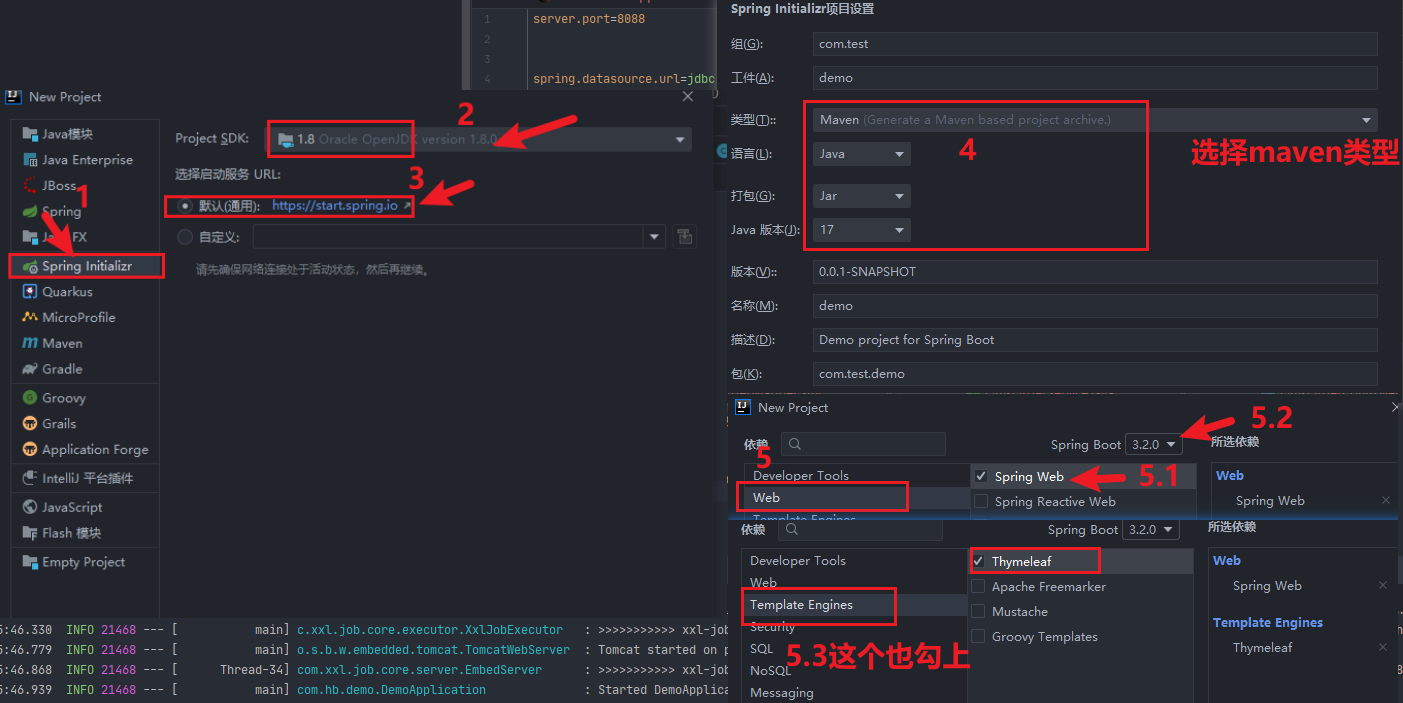Enable the Groovy Templates checkbox

click(x=979, y=637)
